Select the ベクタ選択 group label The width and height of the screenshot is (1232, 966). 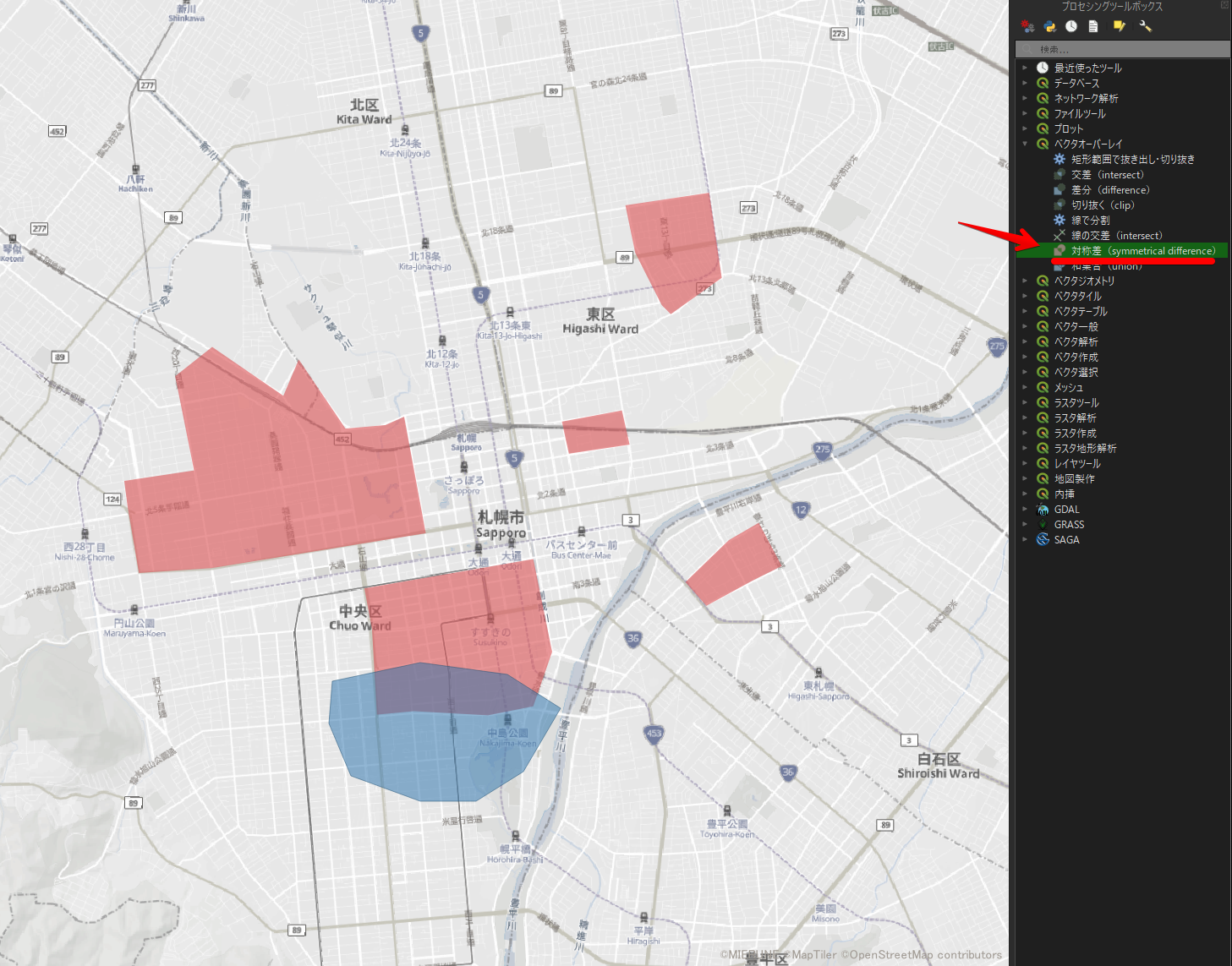click(x=1076, y=372)
